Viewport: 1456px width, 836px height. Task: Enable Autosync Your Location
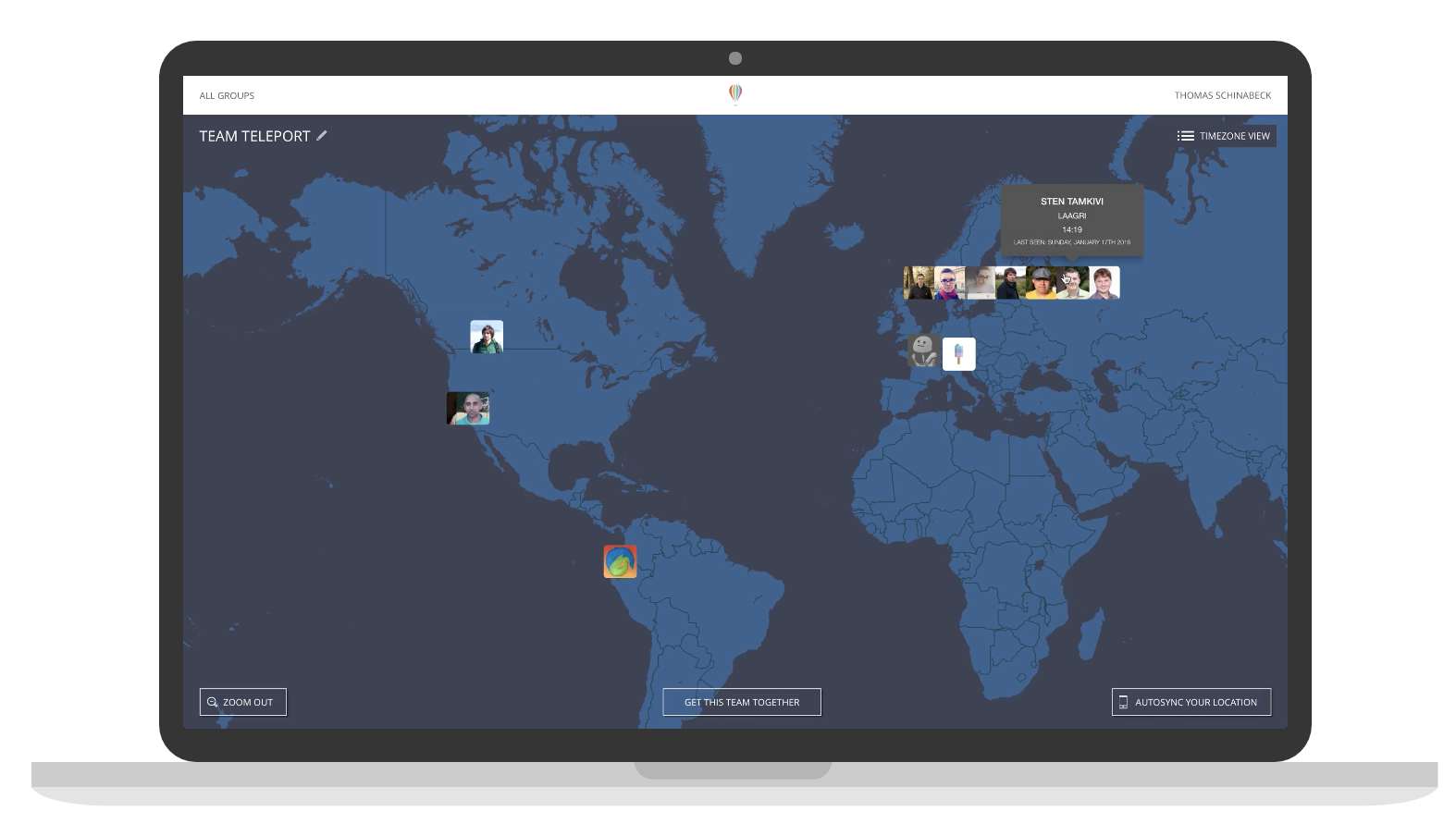pos(1191,702)
